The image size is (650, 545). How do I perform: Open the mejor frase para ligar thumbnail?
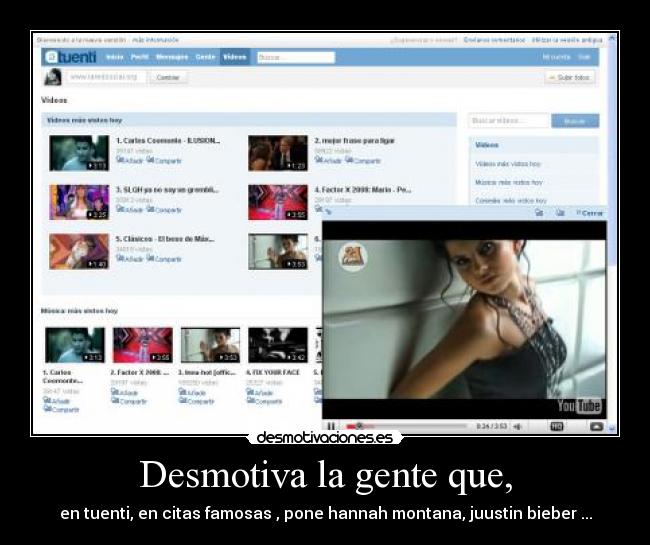click(x=278, y=153)
